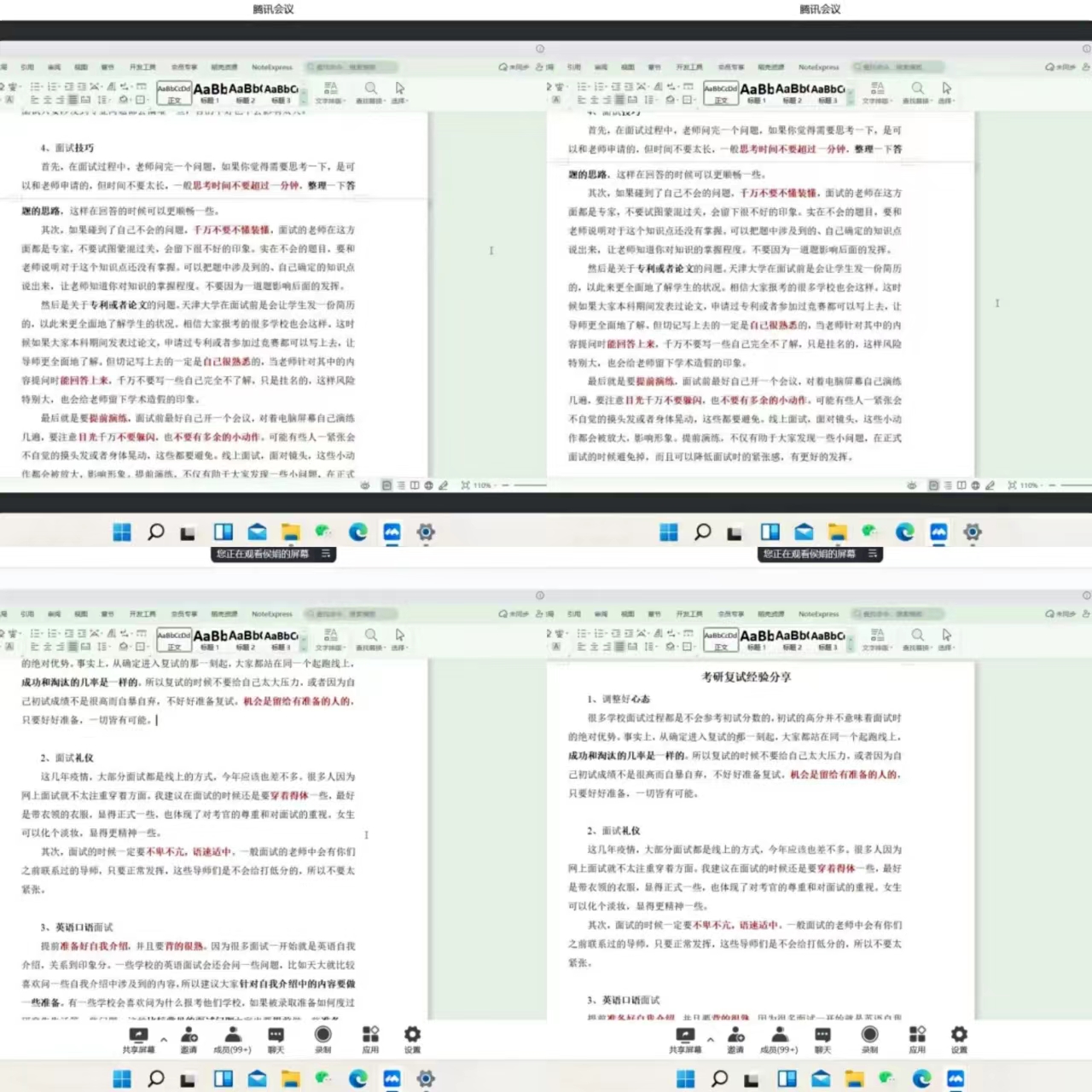Click the document title 考研复试经验分享
The width and height of the screenshot is (1092, 1092).
click(x=746, y=677)
